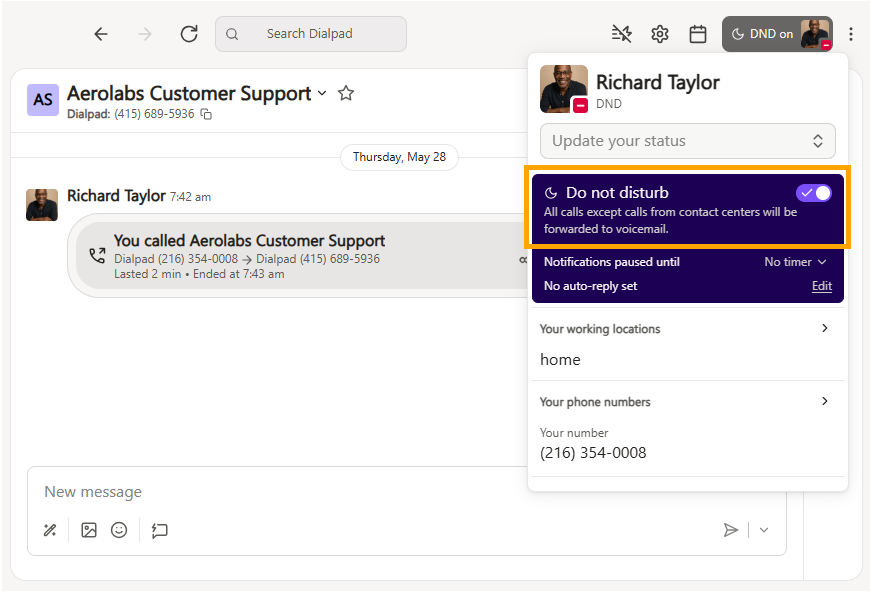Click the send message arrow
Screen dimensions: 873x592
point(730,530)
